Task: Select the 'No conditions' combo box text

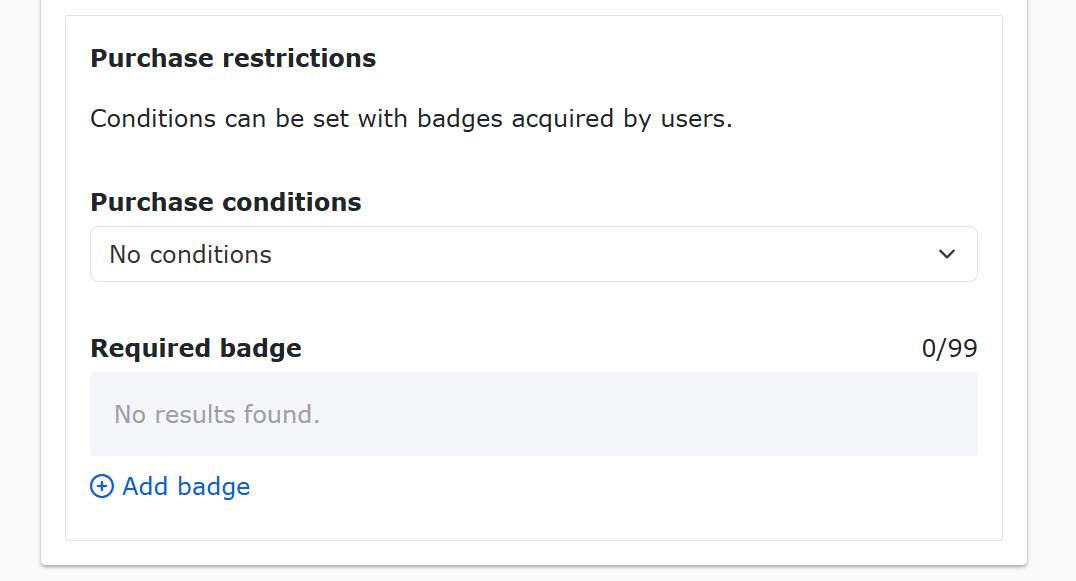Action: pos(190,255)
